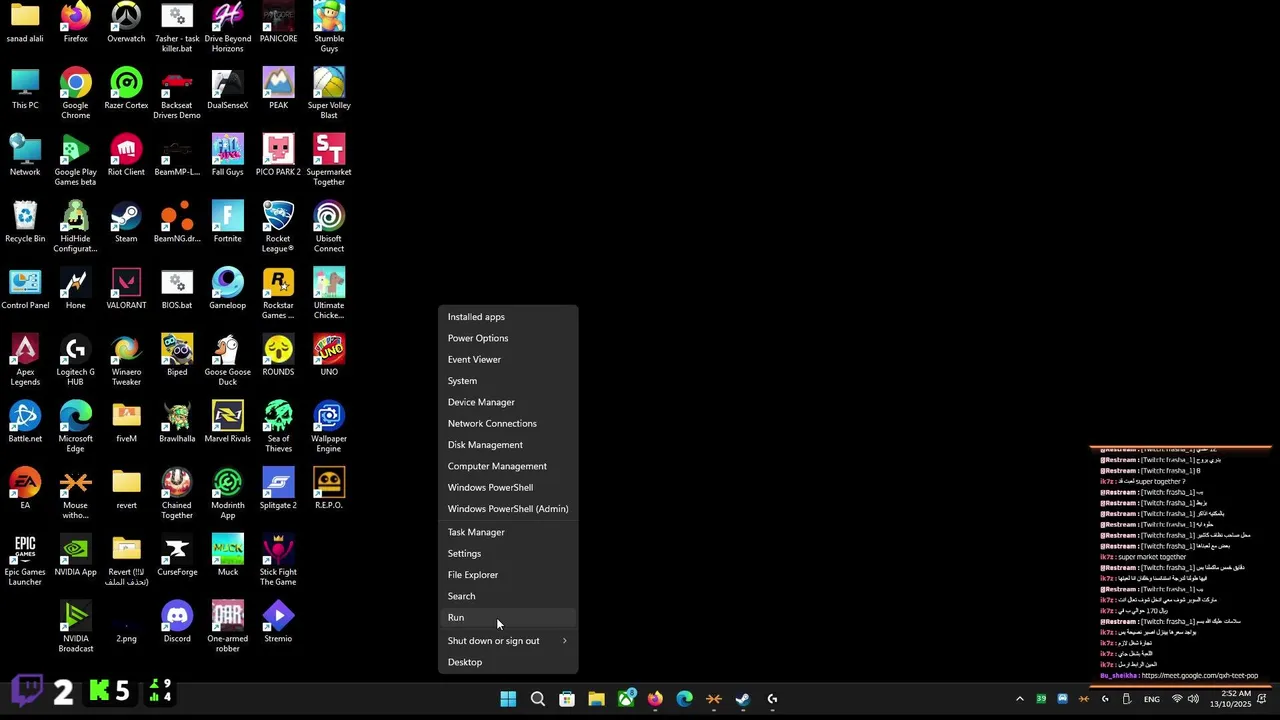1280x720 pixels.
Task: Open Microsoft Store taskbar icon
Action: (x=567, y=699)
